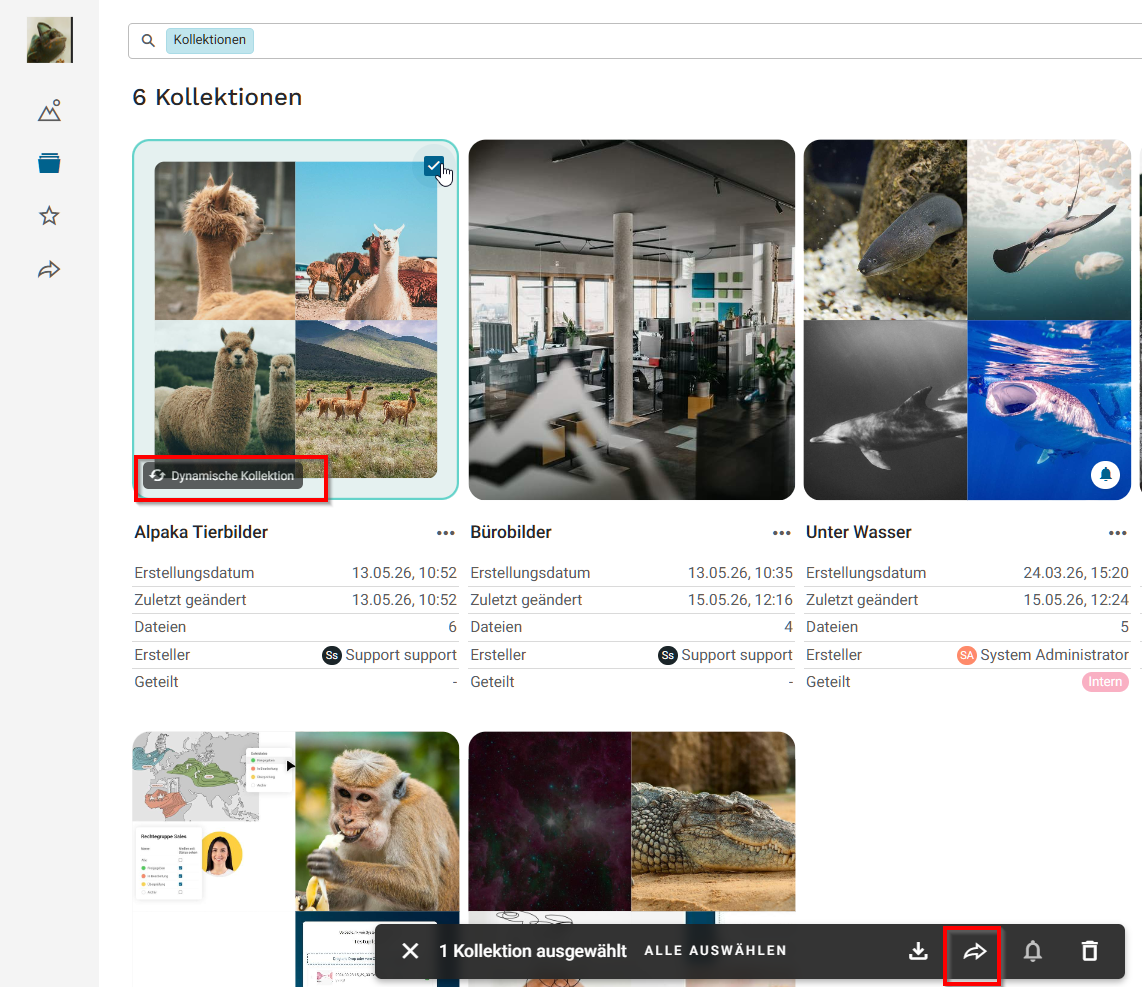Open favorites star icon in sidebar
This screenshot has width=1142, height=987.
tap(50, 216)
